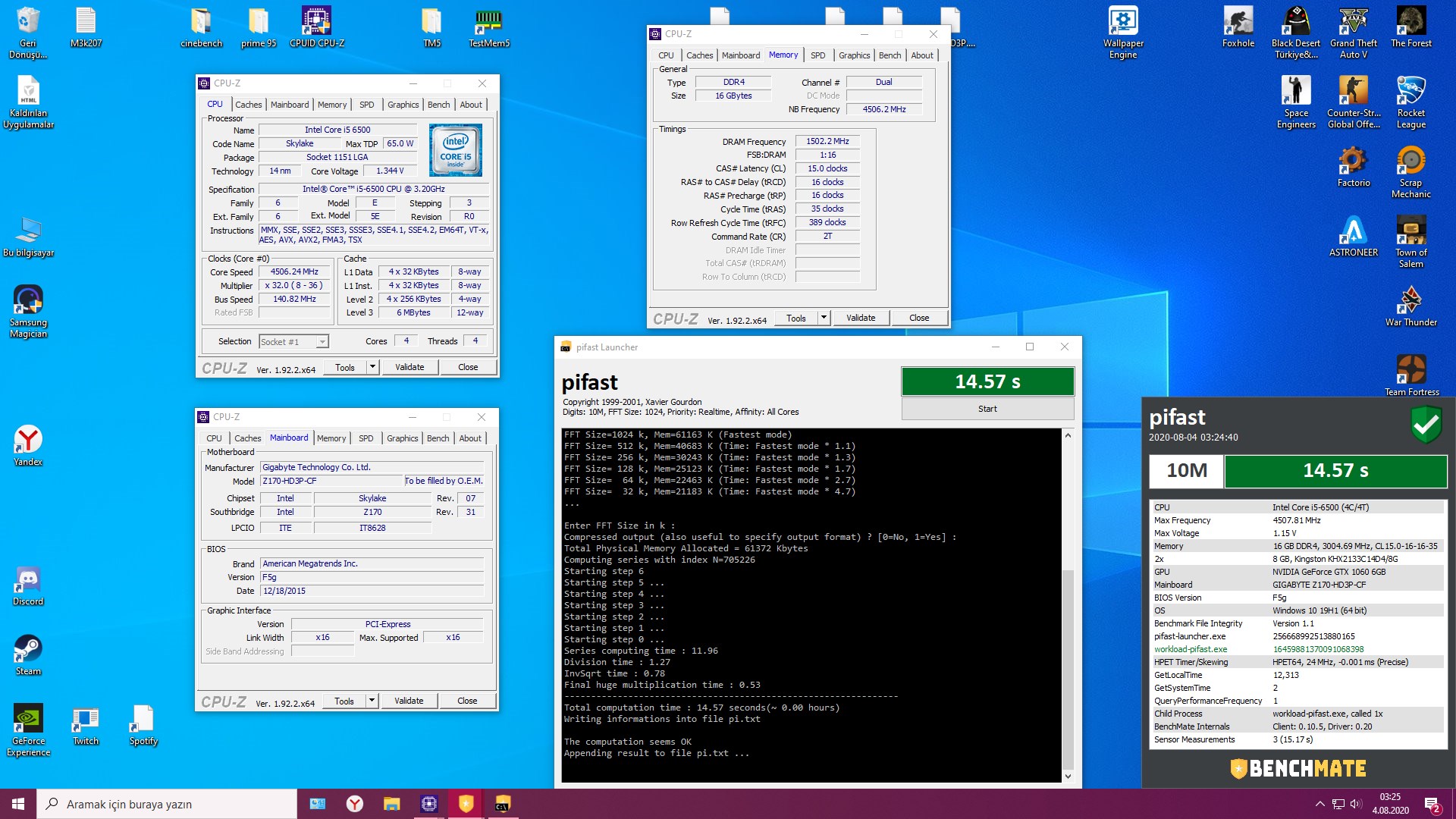This screenshot has width=1456, height=819.
Task: Open Rocket League desktop icon
Action: 1411,102
